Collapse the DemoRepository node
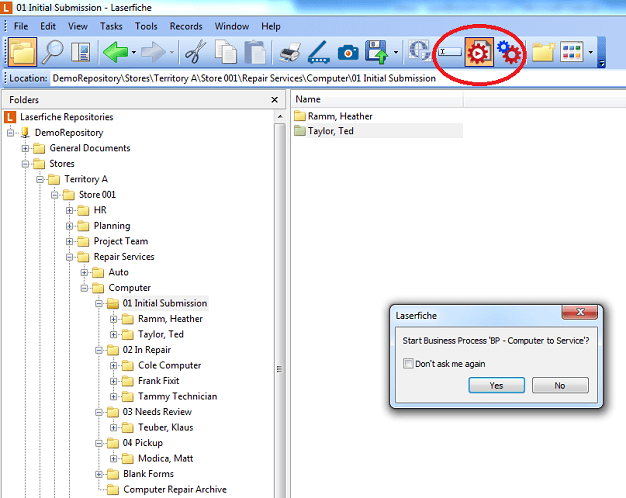Screen dimensions: 626x498 [10, 133]
